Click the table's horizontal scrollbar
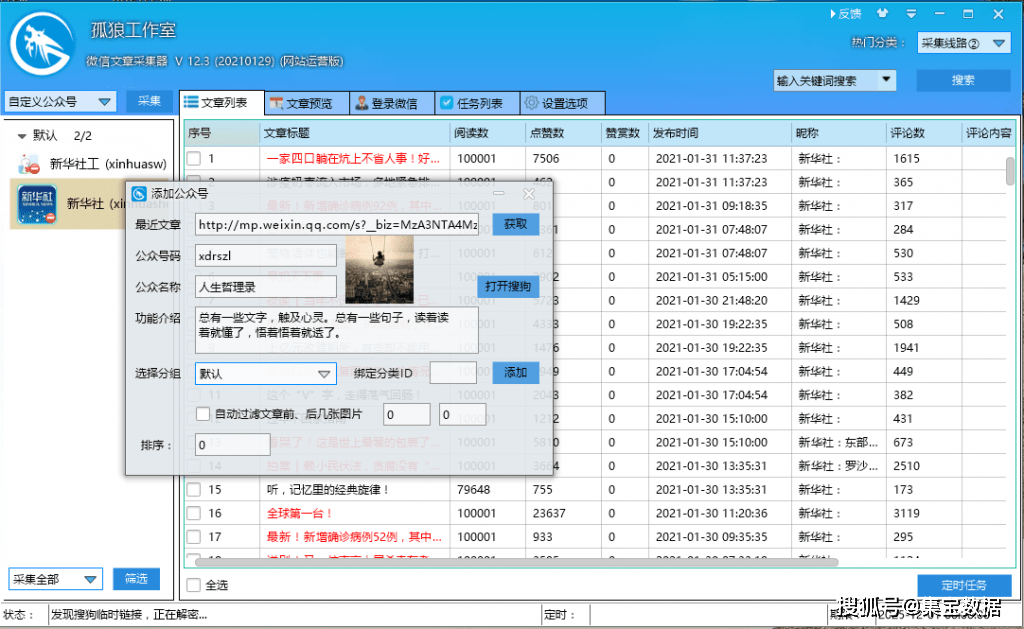 (517, 562)
